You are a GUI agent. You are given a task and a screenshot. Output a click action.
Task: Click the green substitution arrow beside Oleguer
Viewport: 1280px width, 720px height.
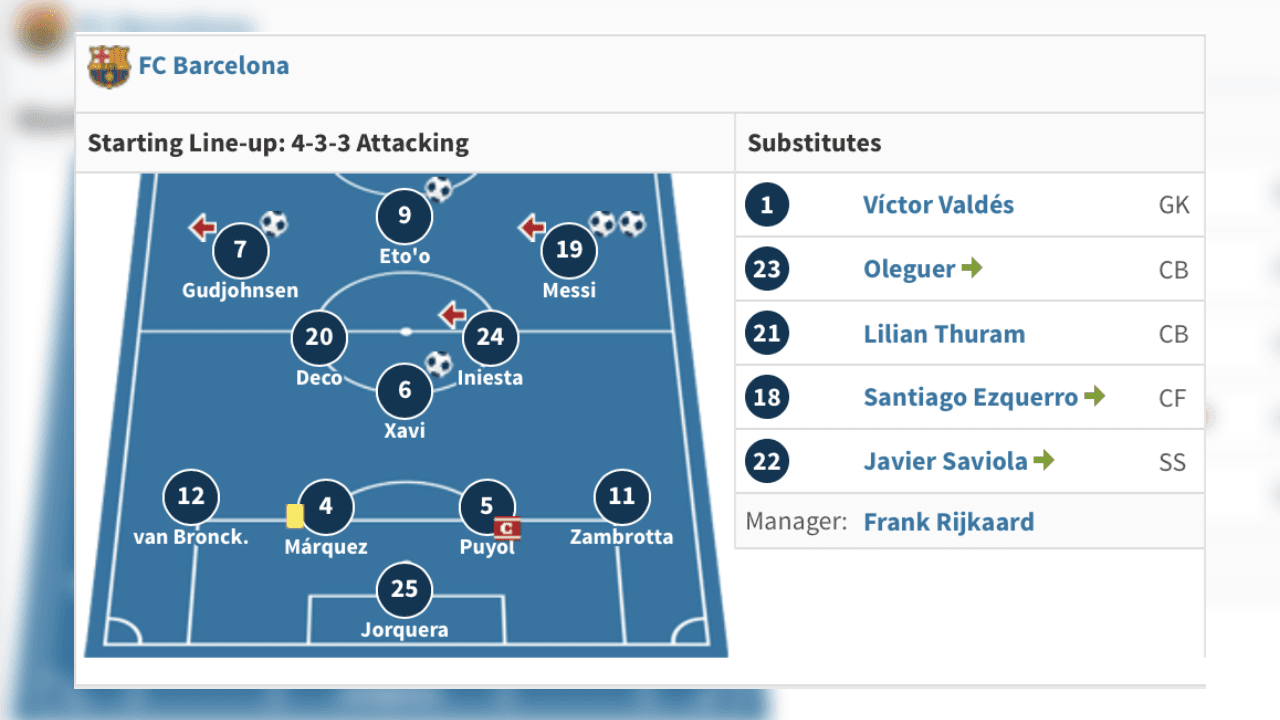click(972, 268)
